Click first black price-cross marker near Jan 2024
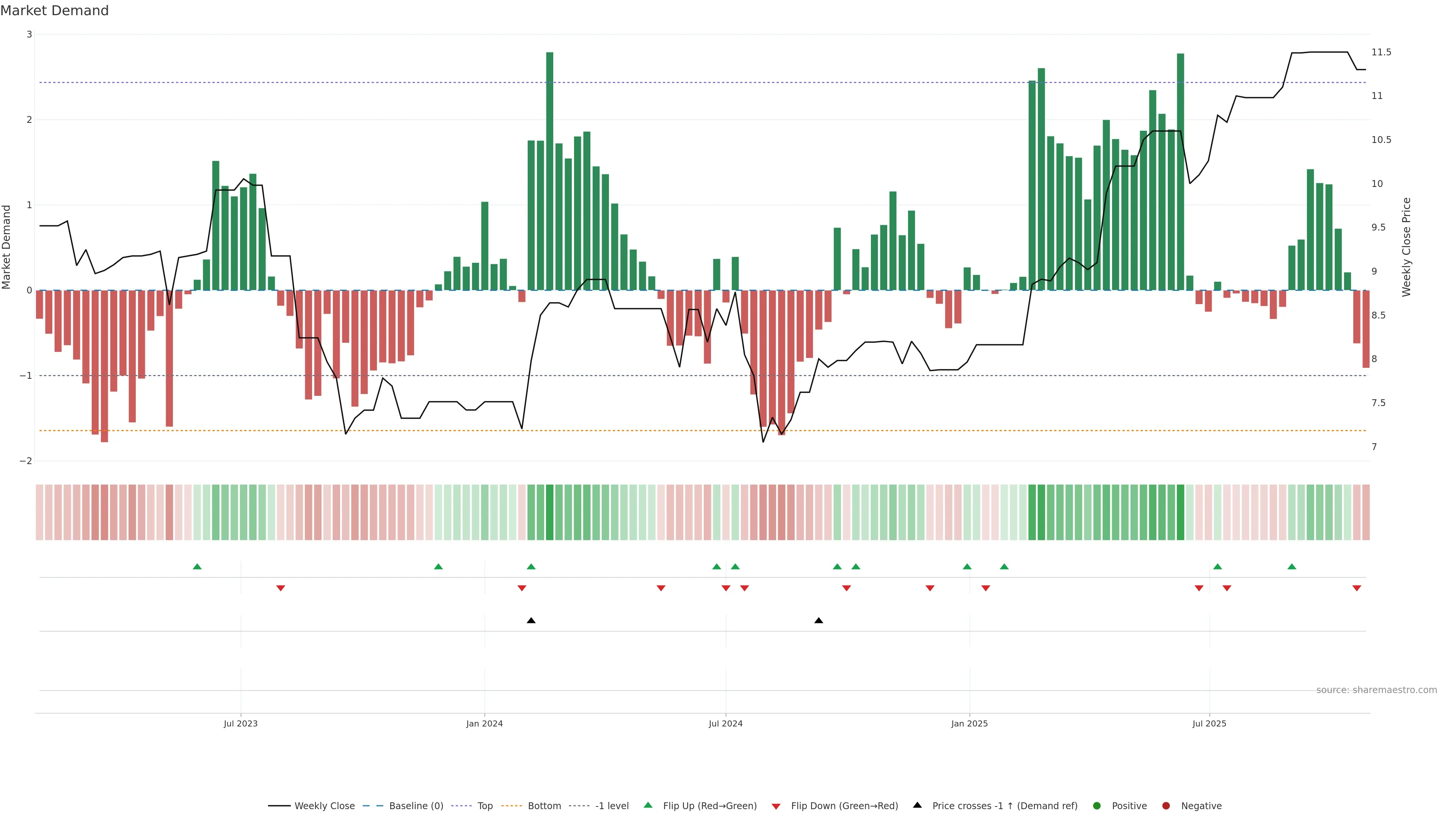The width and height of the screenshot is (1456, 819). coord(531,621)
